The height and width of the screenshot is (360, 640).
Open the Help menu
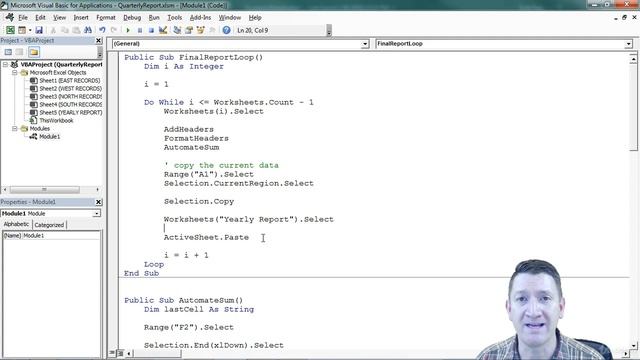[x=255, y=18]
